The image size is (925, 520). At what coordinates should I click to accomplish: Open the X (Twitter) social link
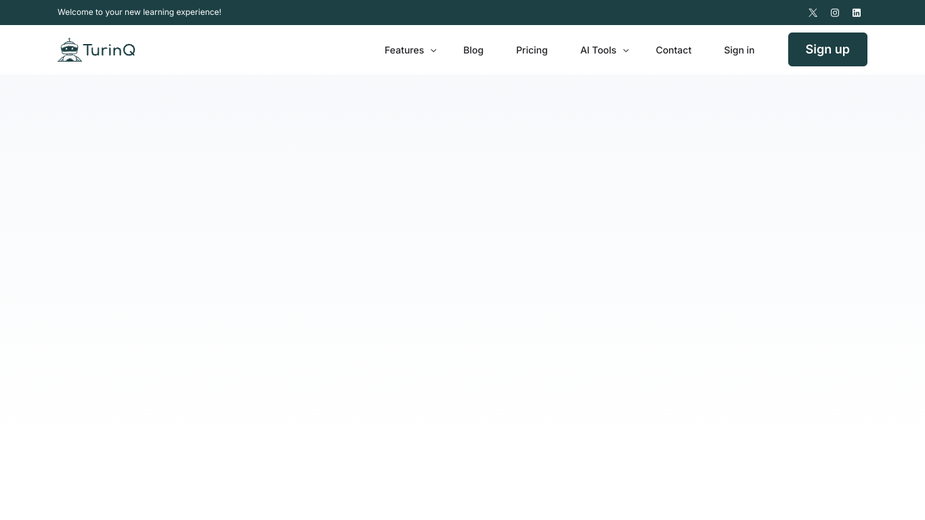click(812, 12)
